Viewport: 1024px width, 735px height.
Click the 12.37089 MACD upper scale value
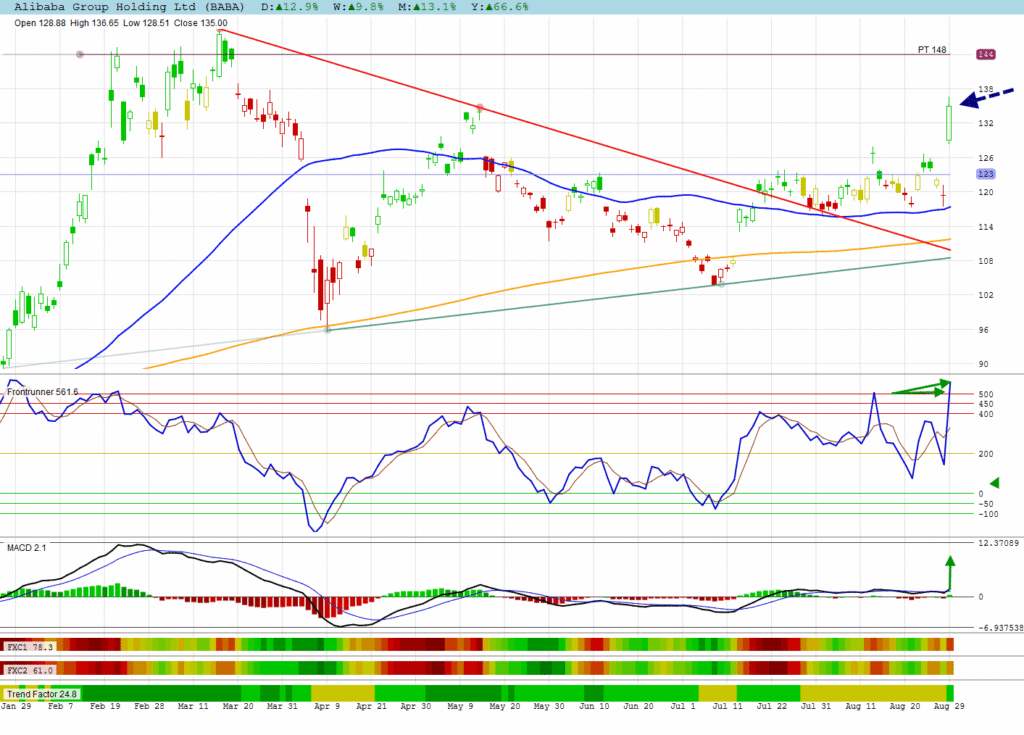click(998, 543)
